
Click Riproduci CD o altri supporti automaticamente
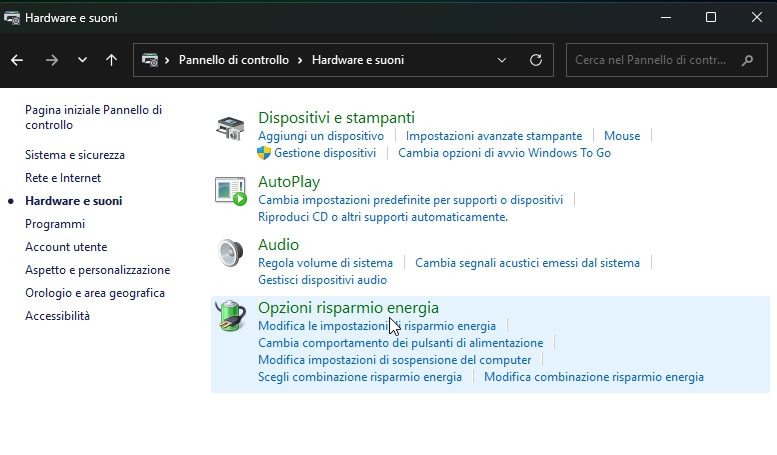point(383,217)
